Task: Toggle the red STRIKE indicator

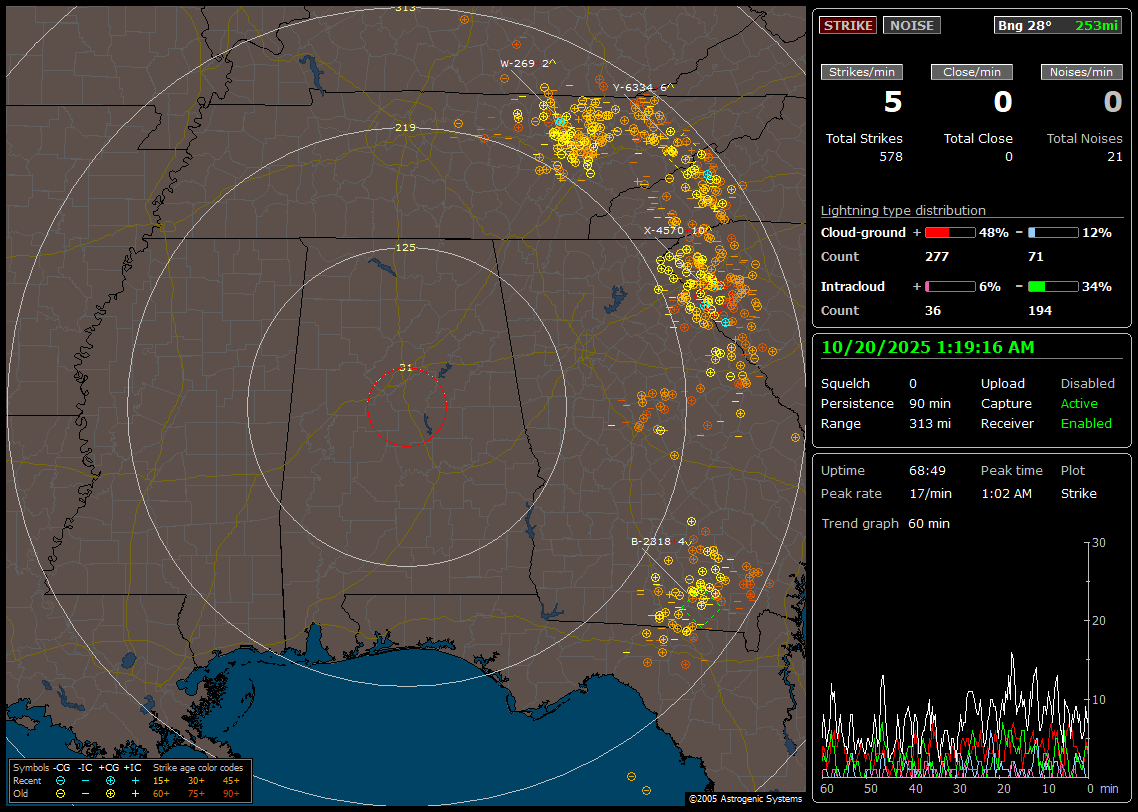Action: click(x=848, y=26)
